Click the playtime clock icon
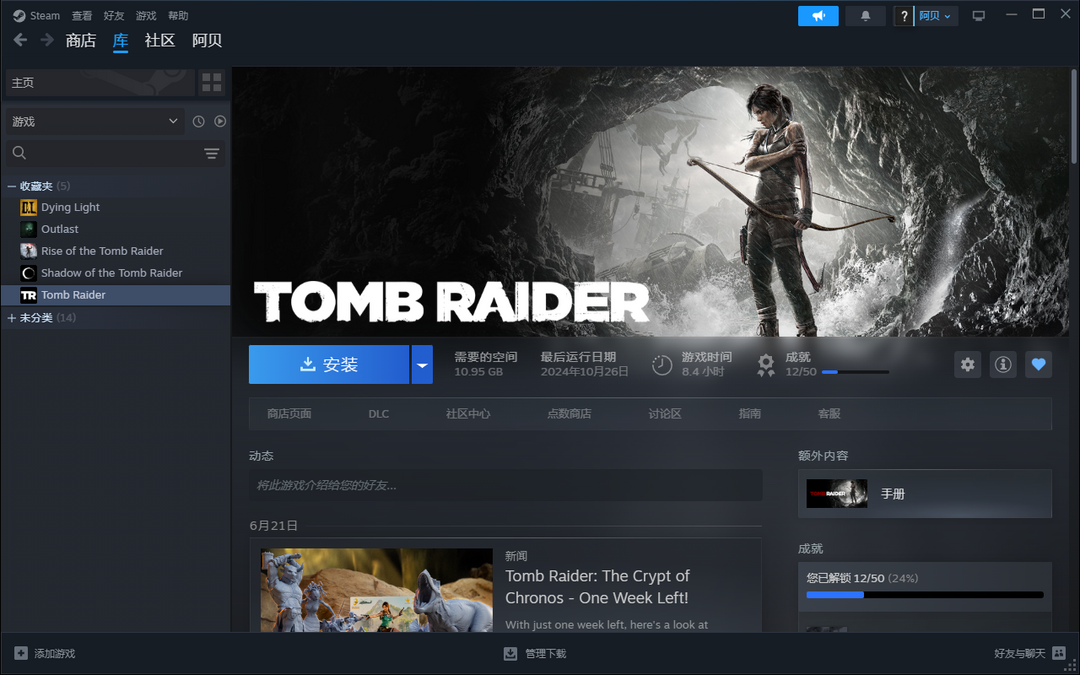The image size is (1080, 675). (x=662, y=364)
